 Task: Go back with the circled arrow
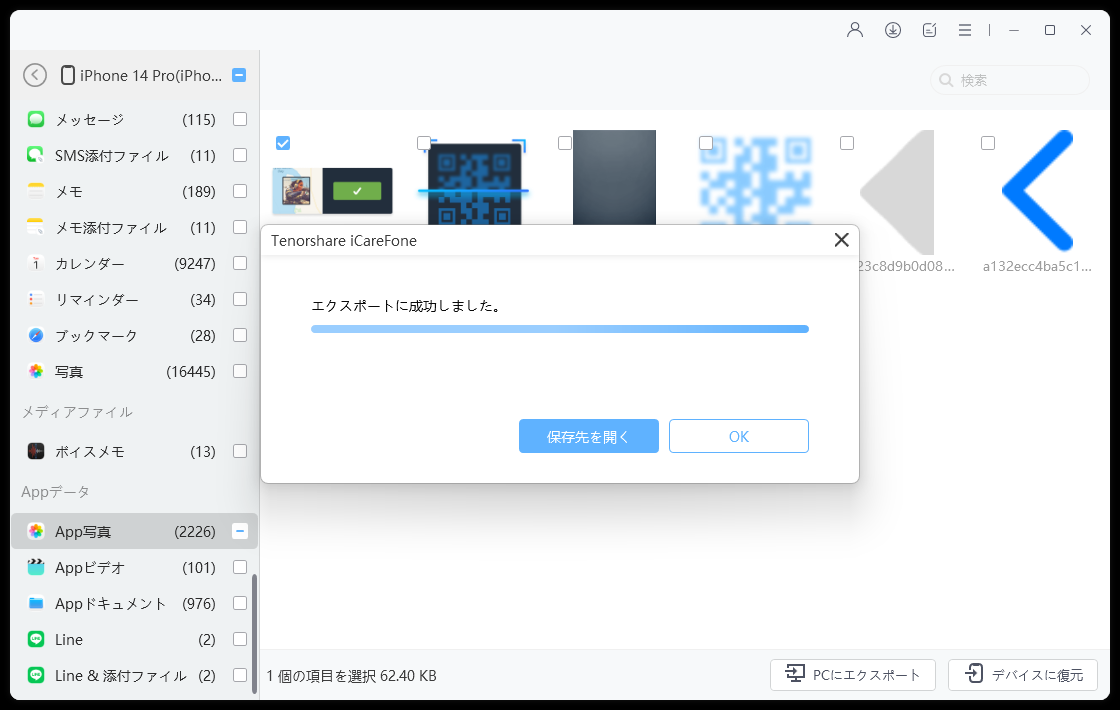click(x=35, y=75)
